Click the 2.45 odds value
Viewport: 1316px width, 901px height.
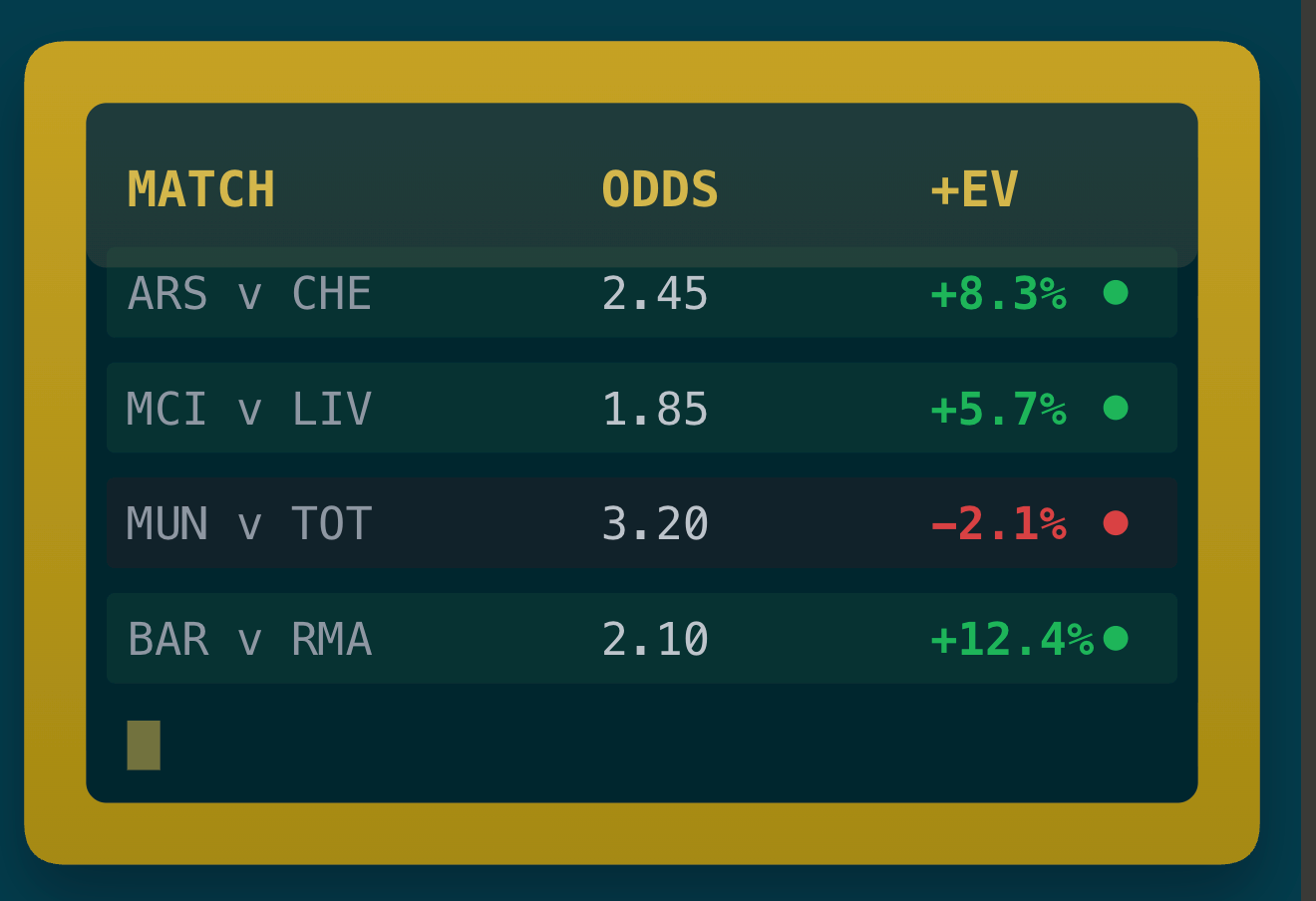pyautogui.click(x=655, y=294)
